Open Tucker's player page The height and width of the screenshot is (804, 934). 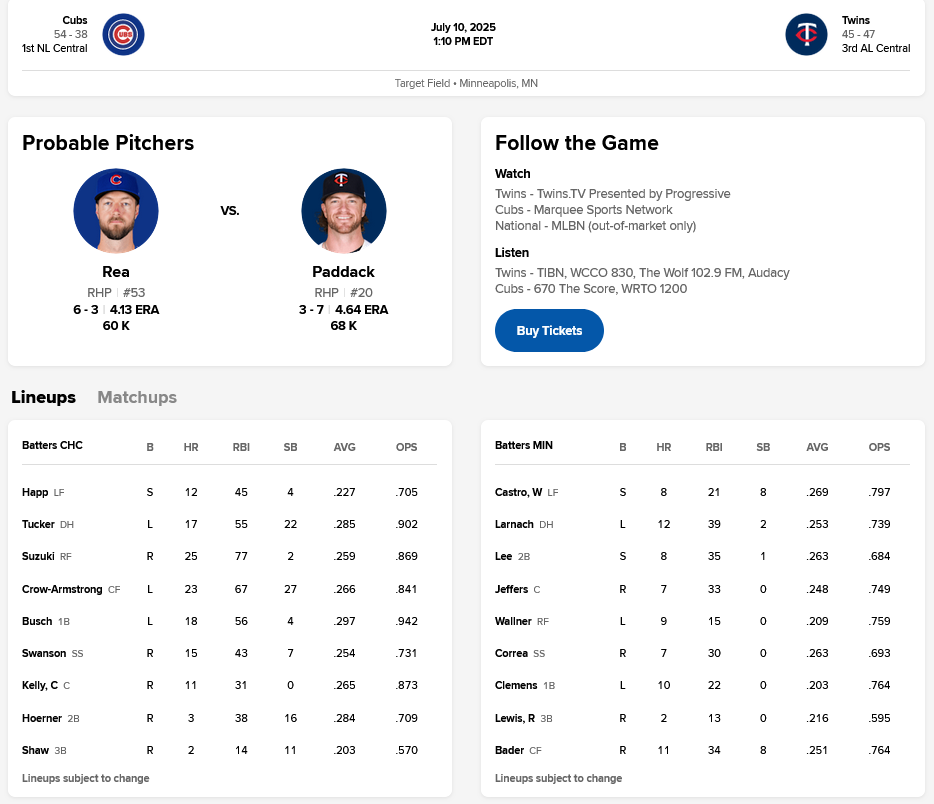click(x=38, y=524)
